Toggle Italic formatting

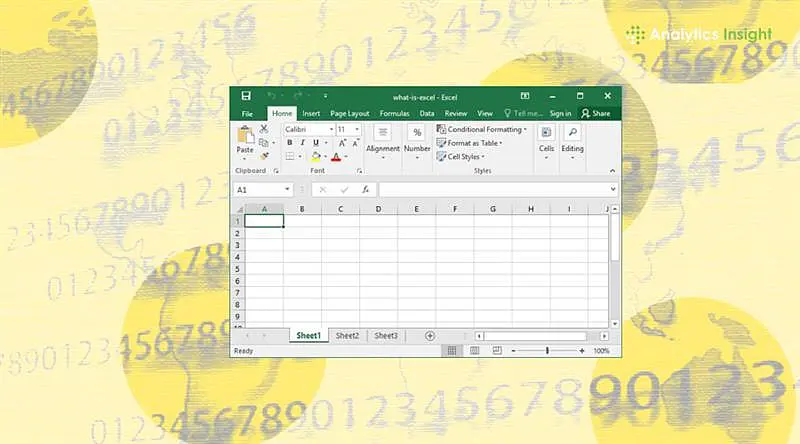tap(300, 143)
